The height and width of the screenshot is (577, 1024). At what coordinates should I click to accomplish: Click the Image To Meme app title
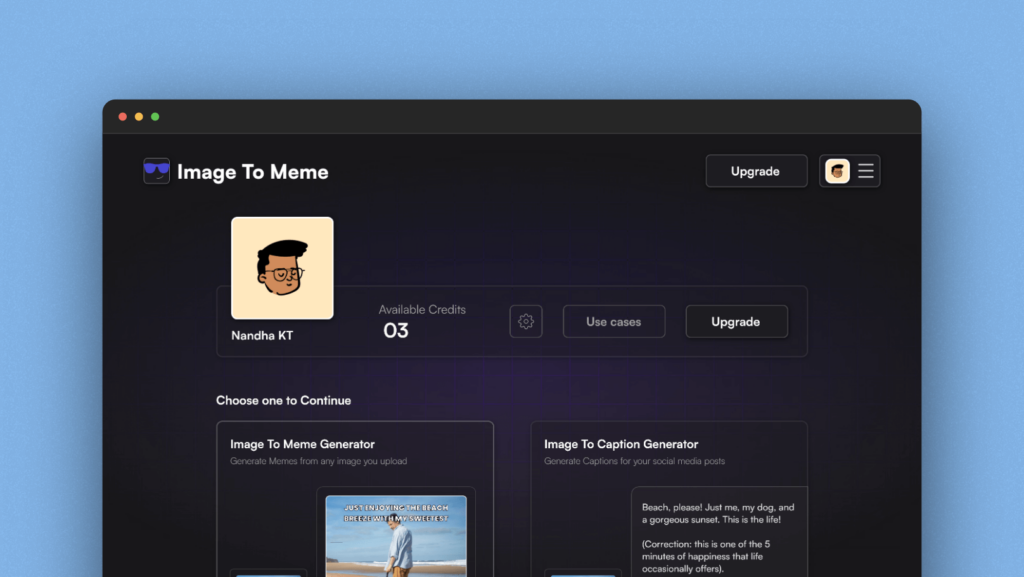[x=252, y=172]
